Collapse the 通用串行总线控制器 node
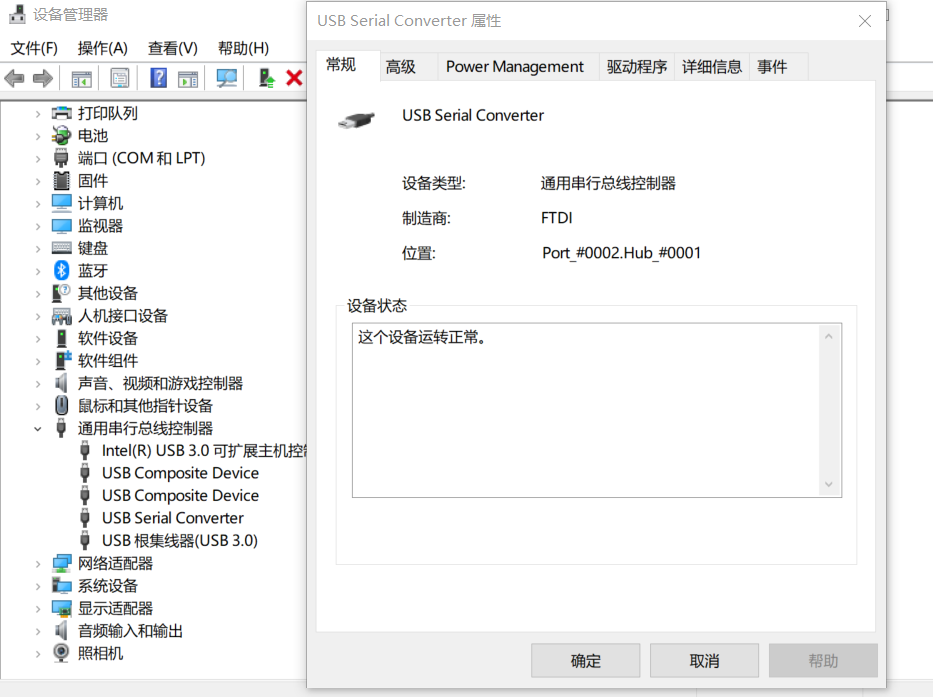933x697 pixels. [37, 429]
